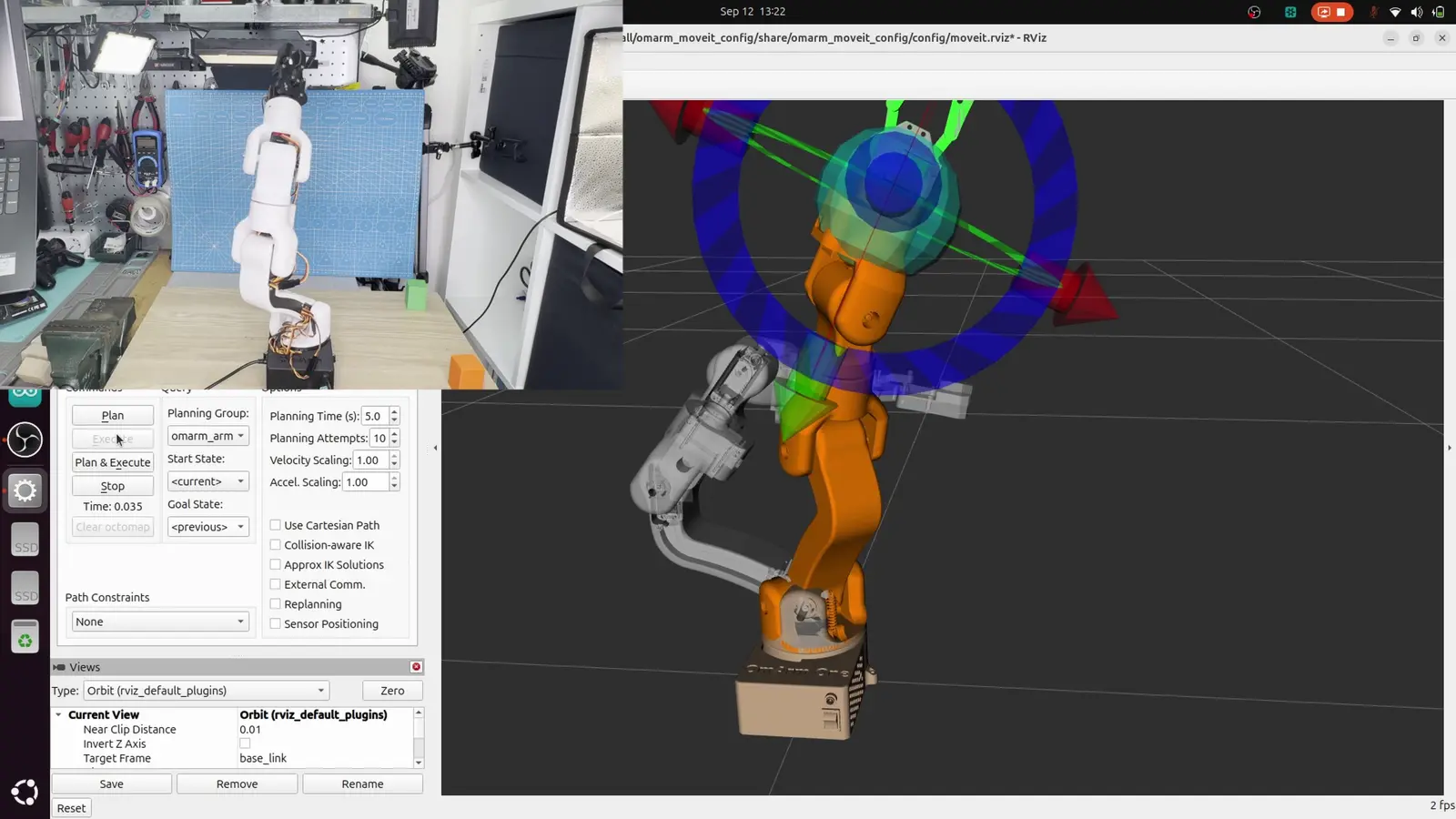This screenshot has height=819, width=1456.
Task: Show applications with the Ubuntu logo button
Action: [25, 792]
